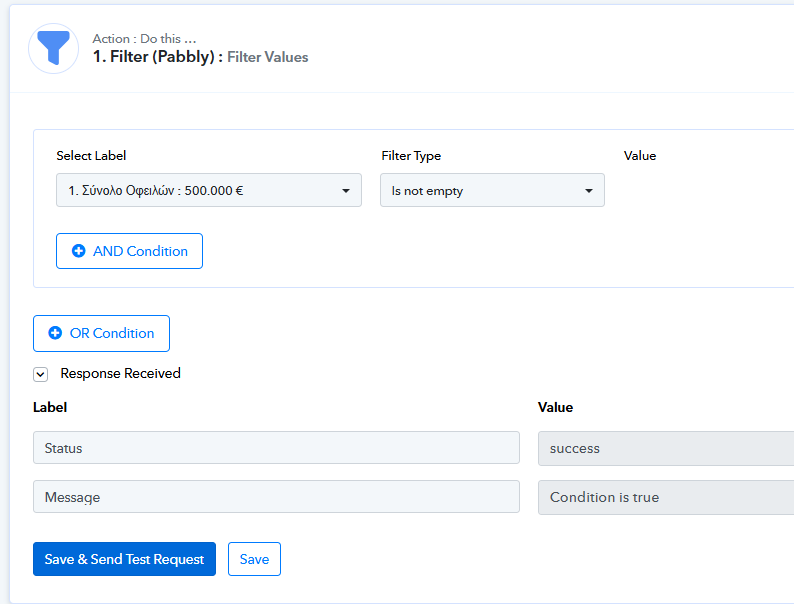794x604 pixels.
Task: Click the 'Filter Values' header text
Action: point(267,57)
